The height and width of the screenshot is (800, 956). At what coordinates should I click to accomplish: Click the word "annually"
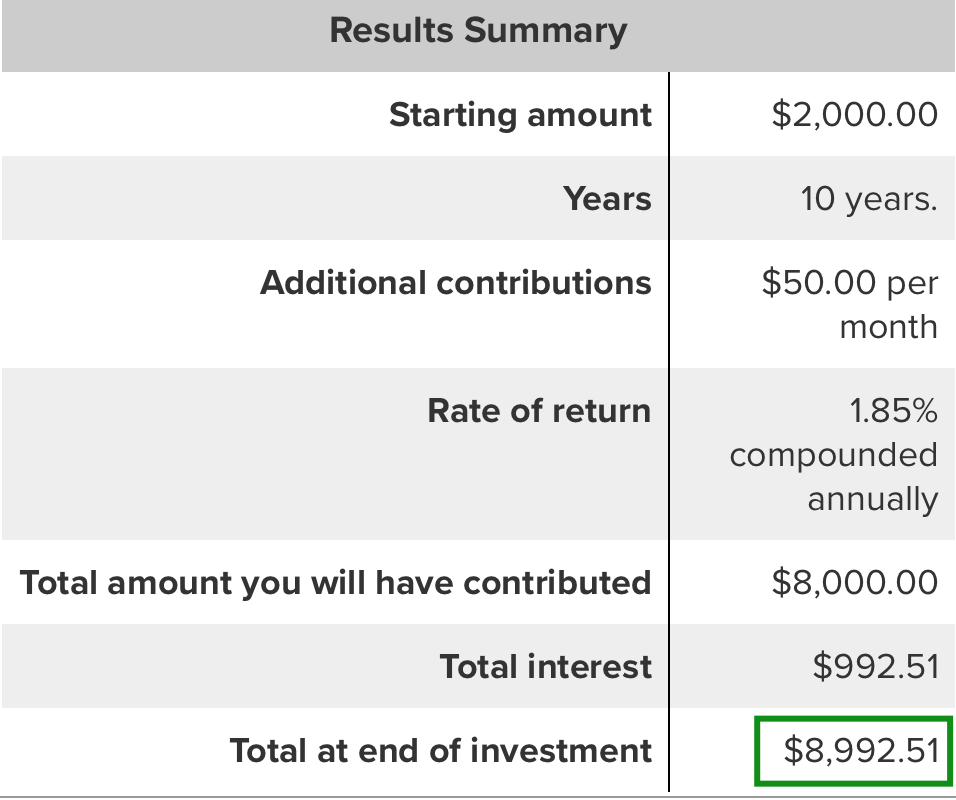(872, 499)
